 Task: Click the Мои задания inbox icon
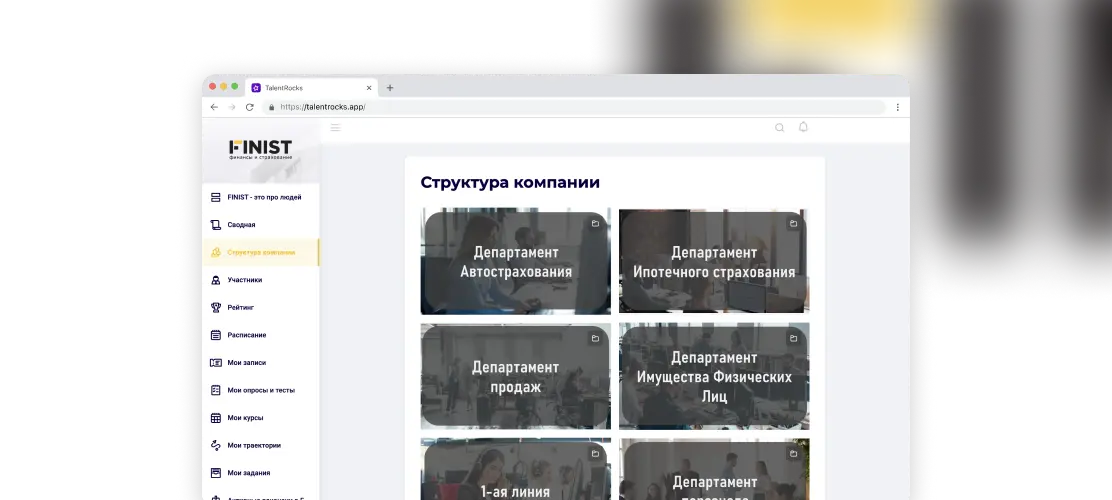(x=216, y=472)
